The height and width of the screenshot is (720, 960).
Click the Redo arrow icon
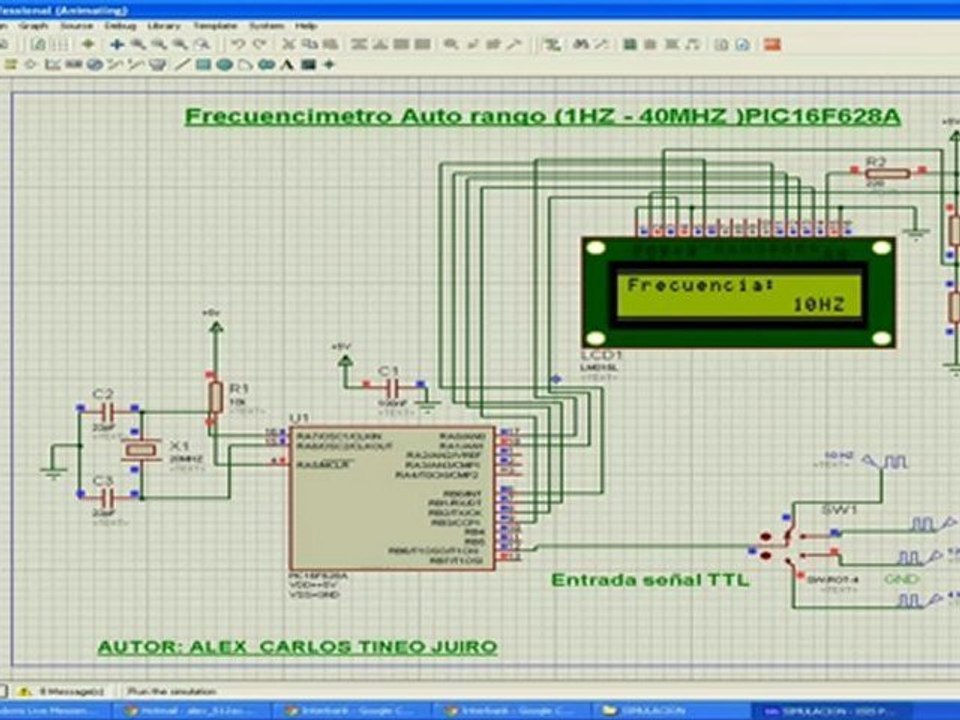tap(260, 45)
